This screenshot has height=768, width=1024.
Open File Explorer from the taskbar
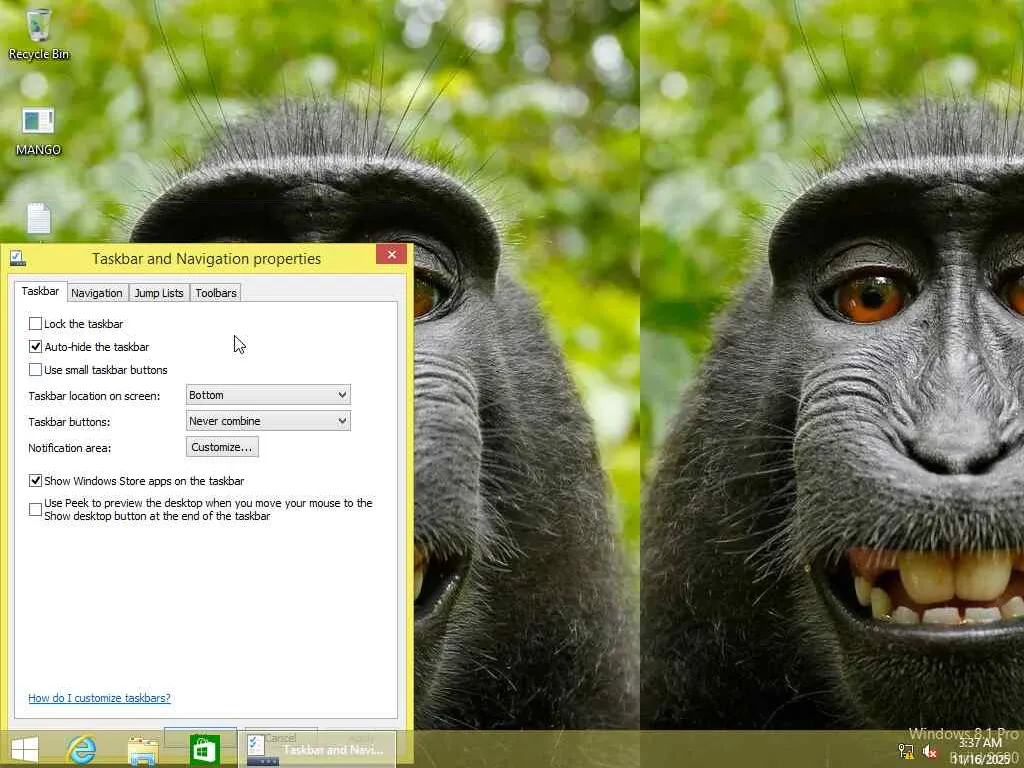[x=143, y=750]
